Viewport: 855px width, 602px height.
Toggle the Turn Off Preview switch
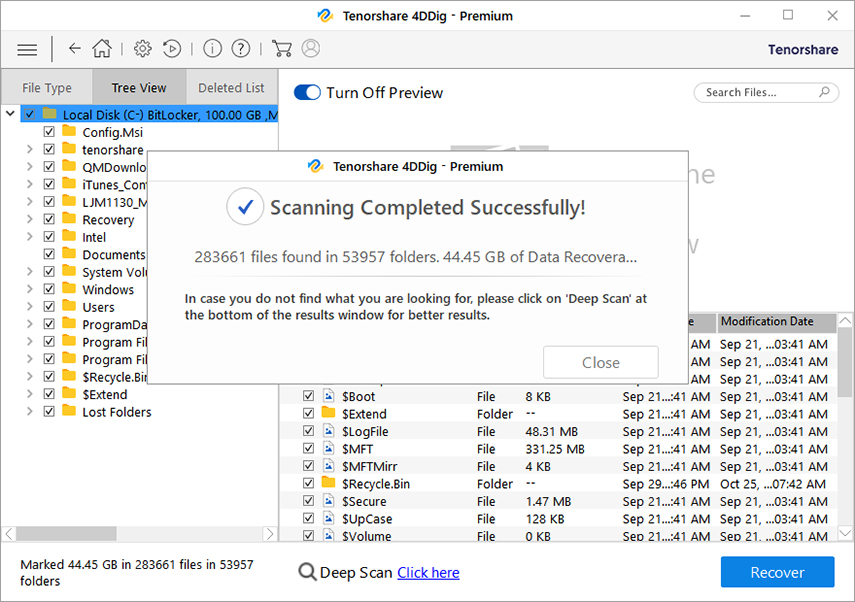point(307,92)
